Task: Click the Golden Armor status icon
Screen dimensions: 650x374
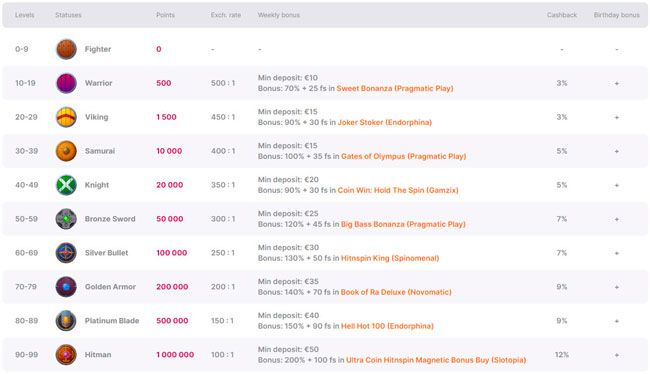Action: click(x=66, y=287)
